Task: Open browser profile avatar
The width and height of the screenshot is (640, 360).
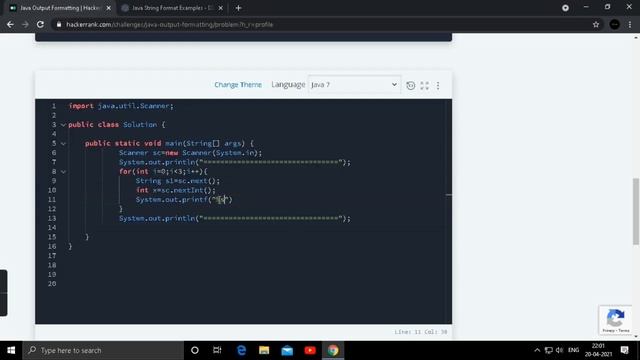Action: point(614,24)
